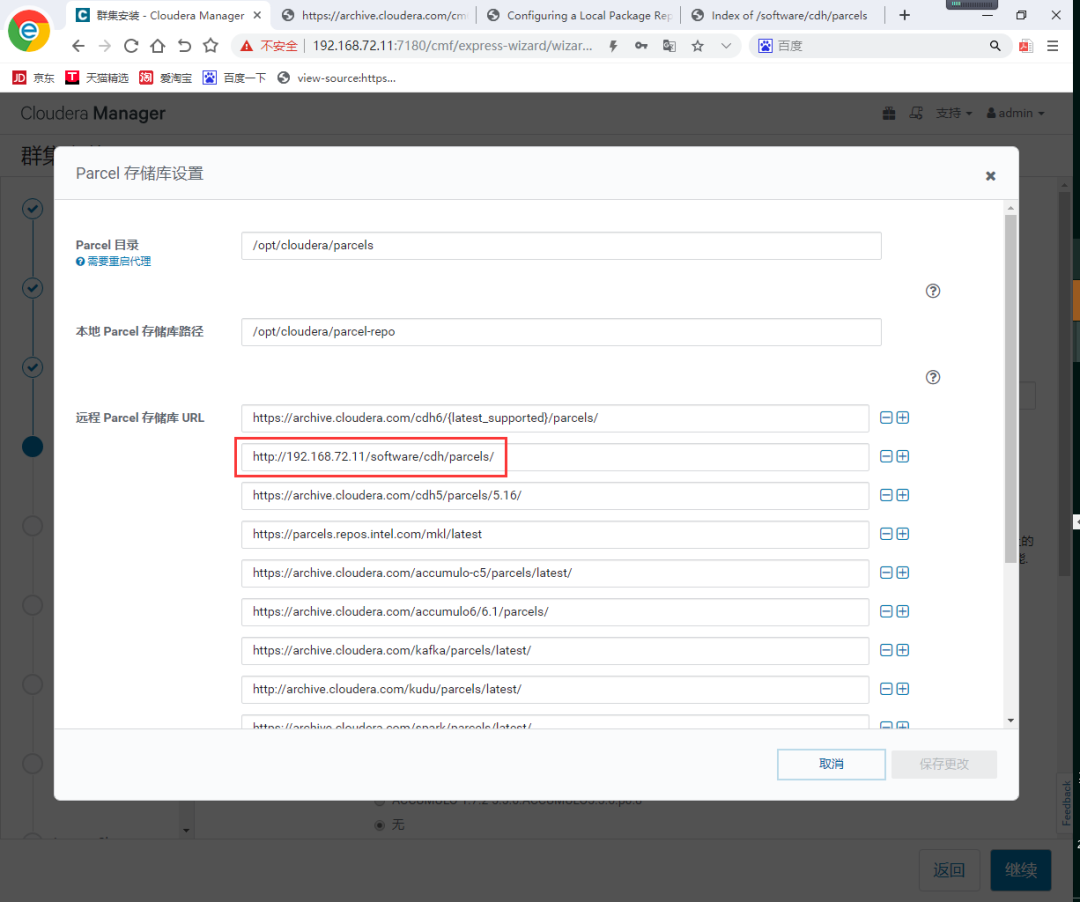Open the 支持 dropdown menu

coord(953,113)
